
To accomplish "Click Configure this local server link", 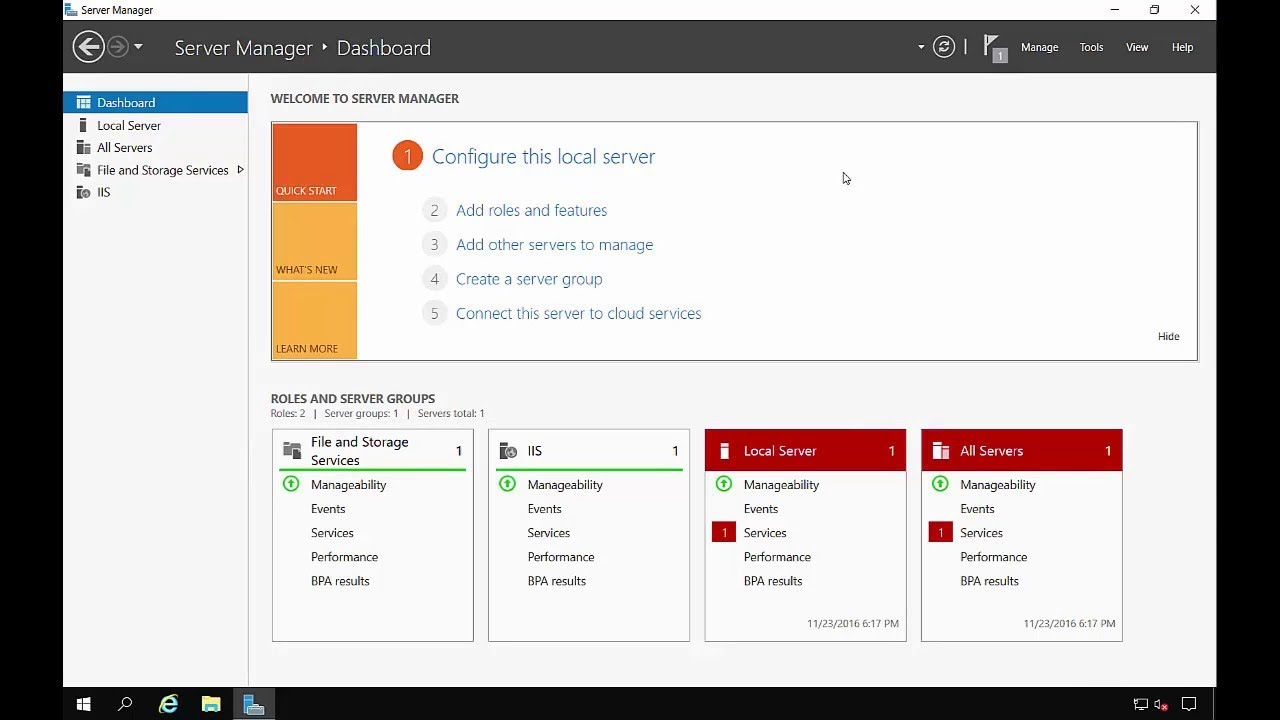I will point(543,156).
